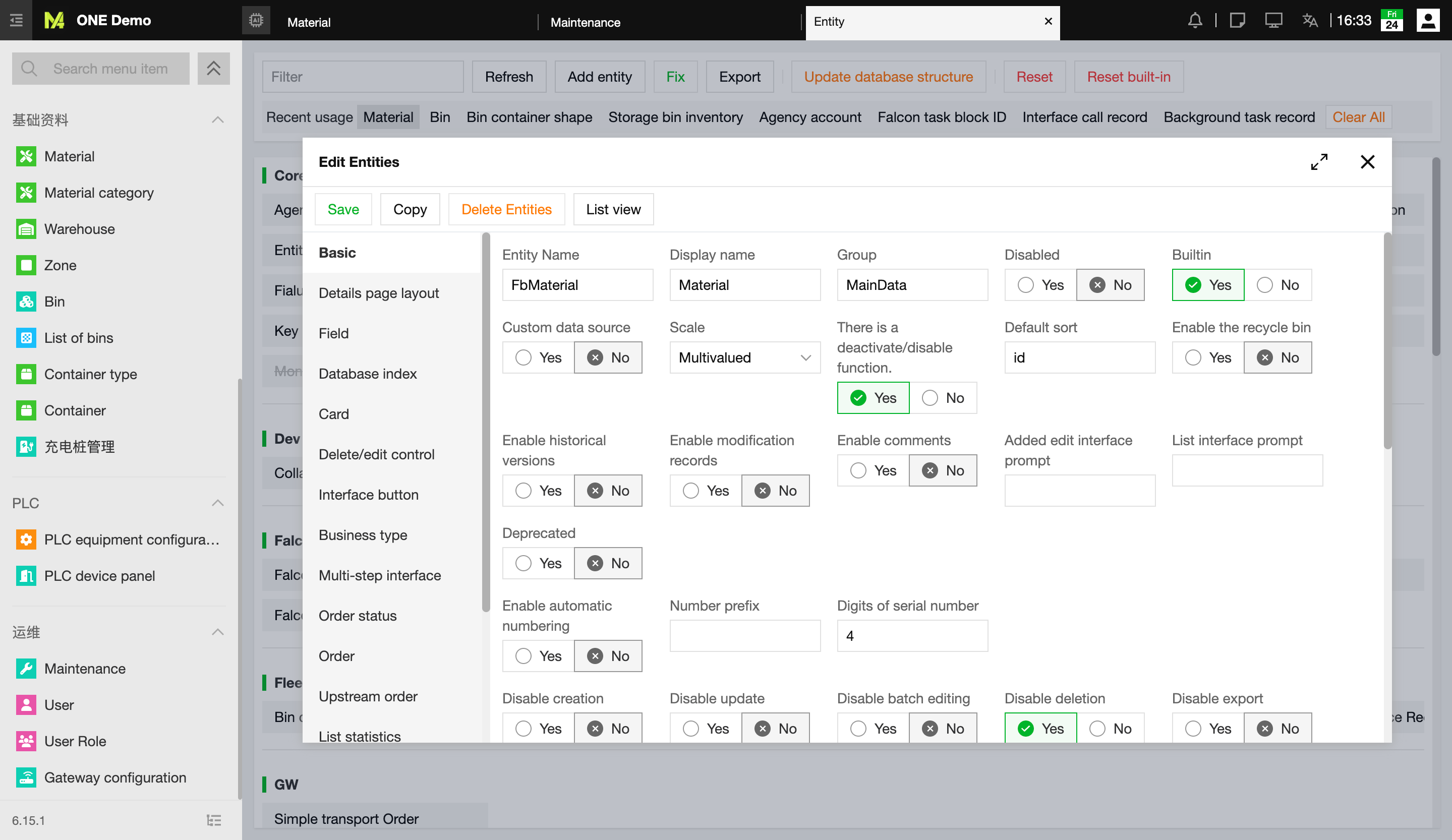Click the menu tree icon next to version
The width and height of the screenshot is (1452, 840).
[214, 820]
